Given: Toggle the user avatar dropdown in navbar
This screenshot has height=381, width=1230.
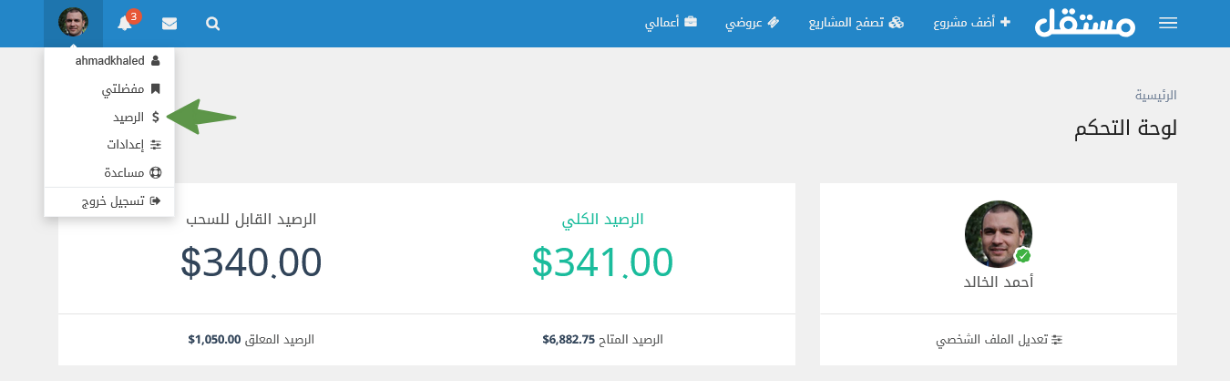Looking at the screenshot, I should 73,22.
